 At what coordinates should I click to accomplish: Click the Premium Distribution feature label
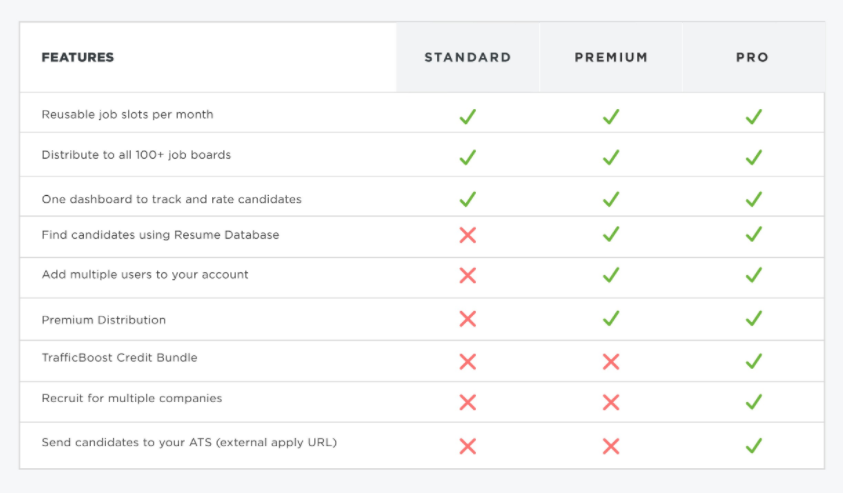(x=104, y=320)
